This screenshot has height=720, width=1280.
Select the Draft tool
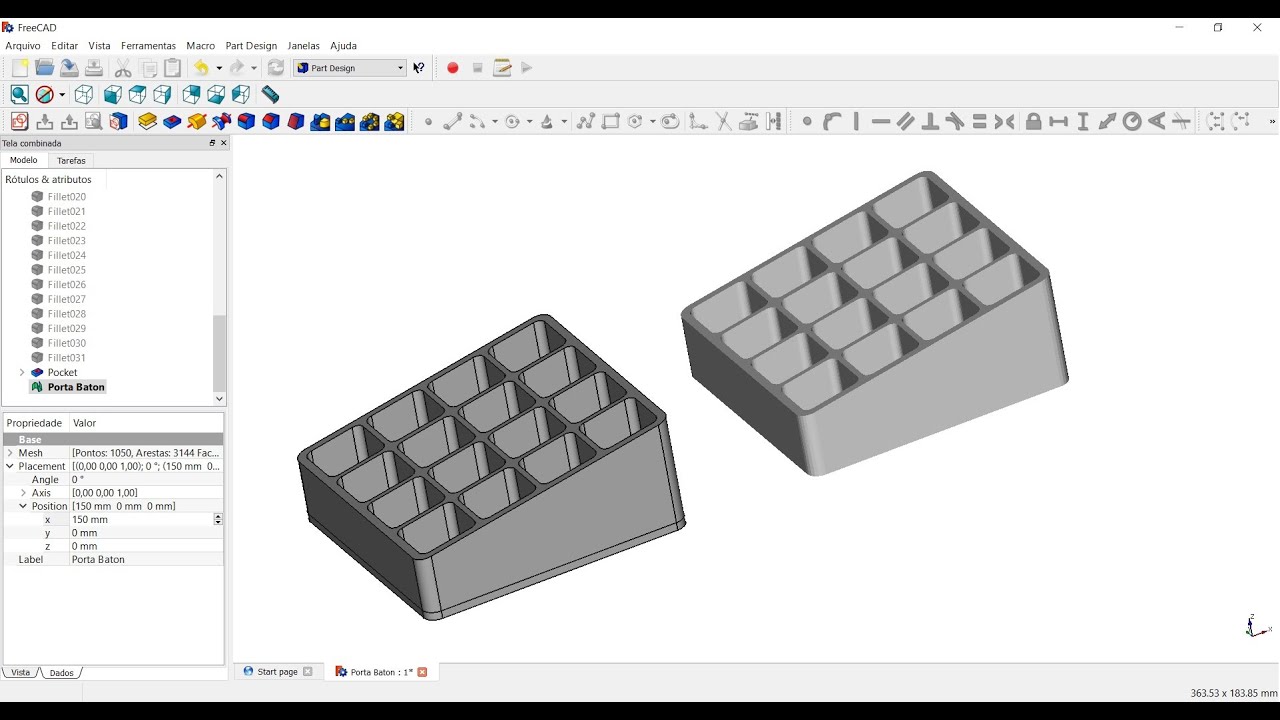296,122
